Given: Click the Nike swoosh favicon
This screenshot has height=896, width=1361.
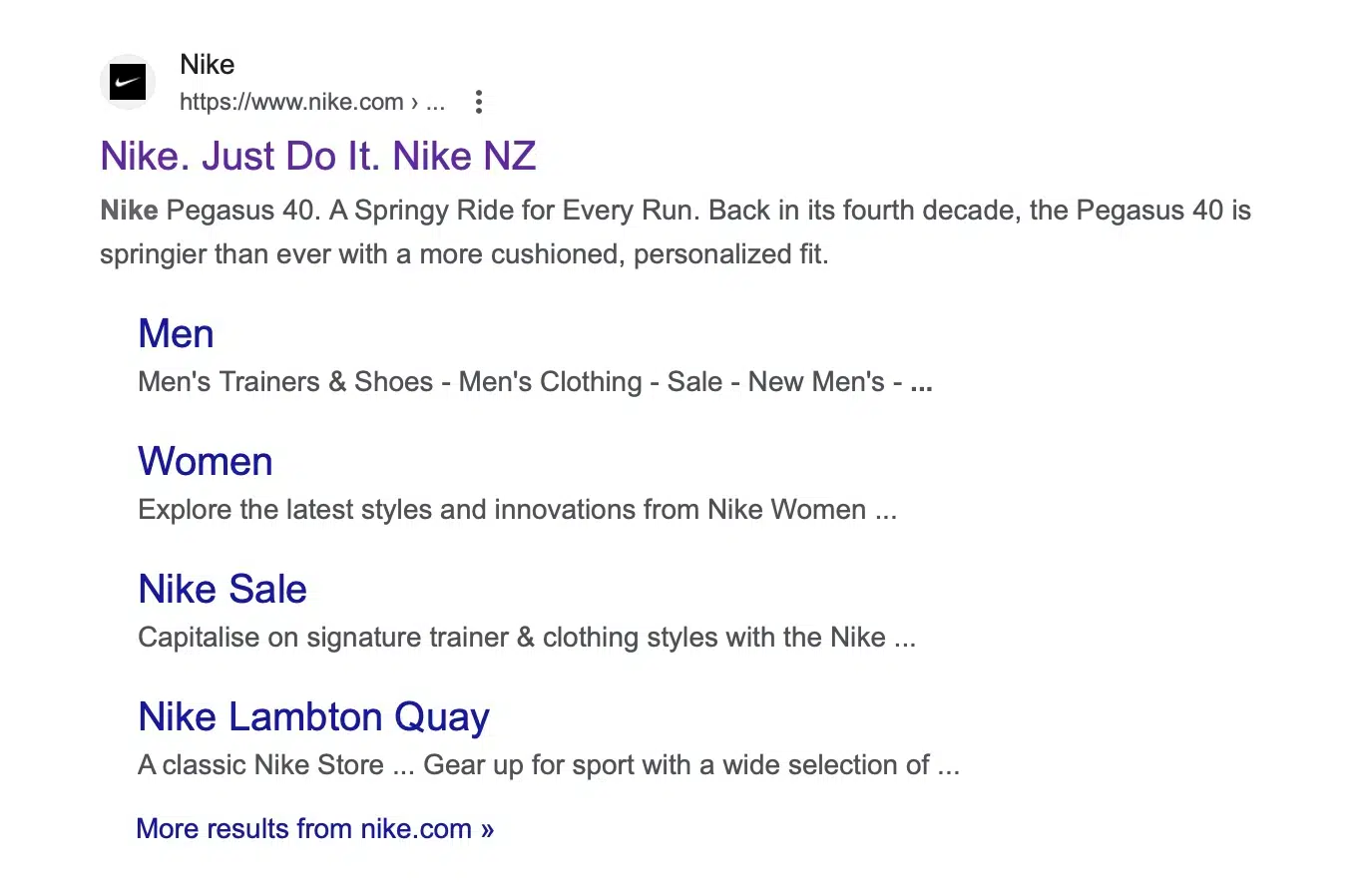Looking at the screenshot, I should (x=128, y=82).
